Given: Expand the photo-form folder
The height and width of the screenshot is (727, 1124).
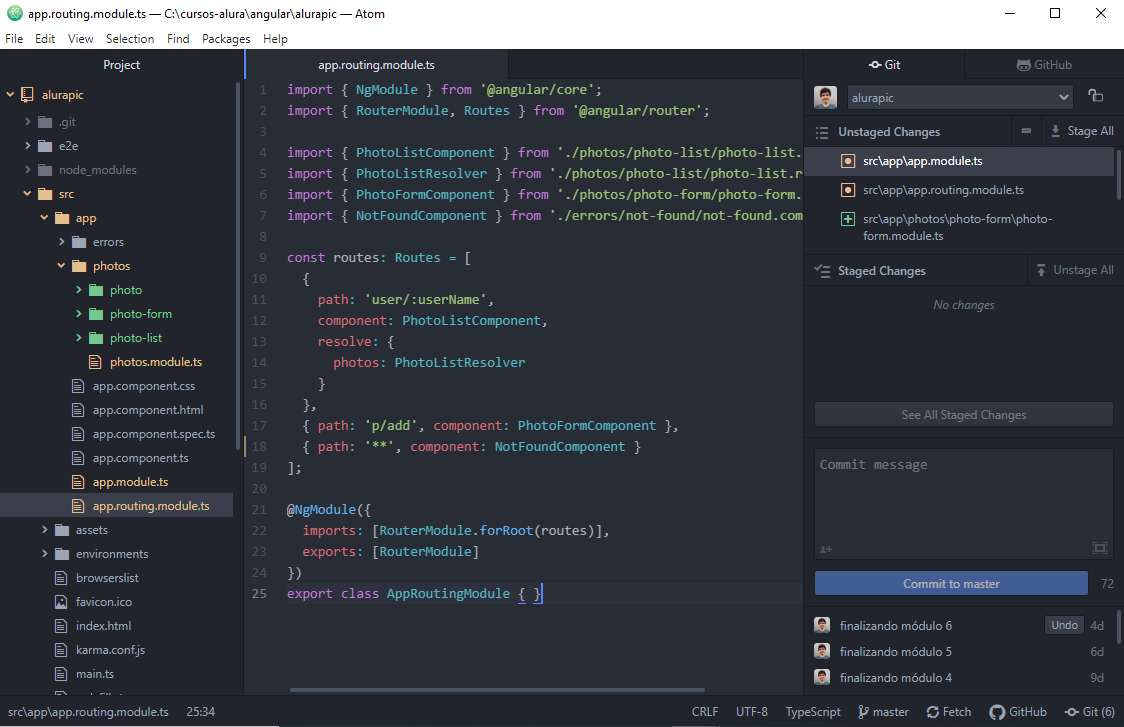Looking at the screenshot, I should pos(79,314).
